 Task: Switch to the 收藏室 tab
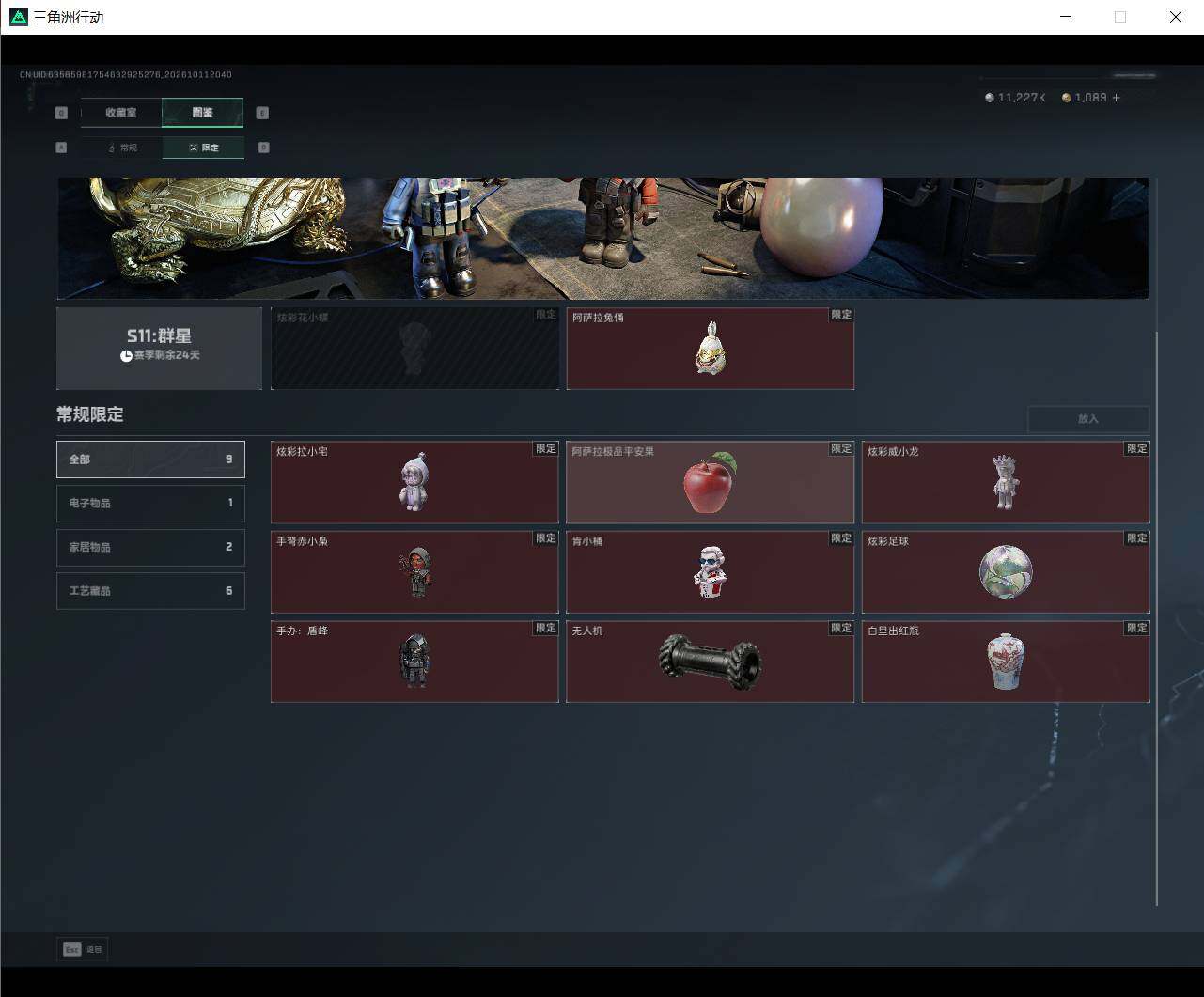[x=121, y=113]
